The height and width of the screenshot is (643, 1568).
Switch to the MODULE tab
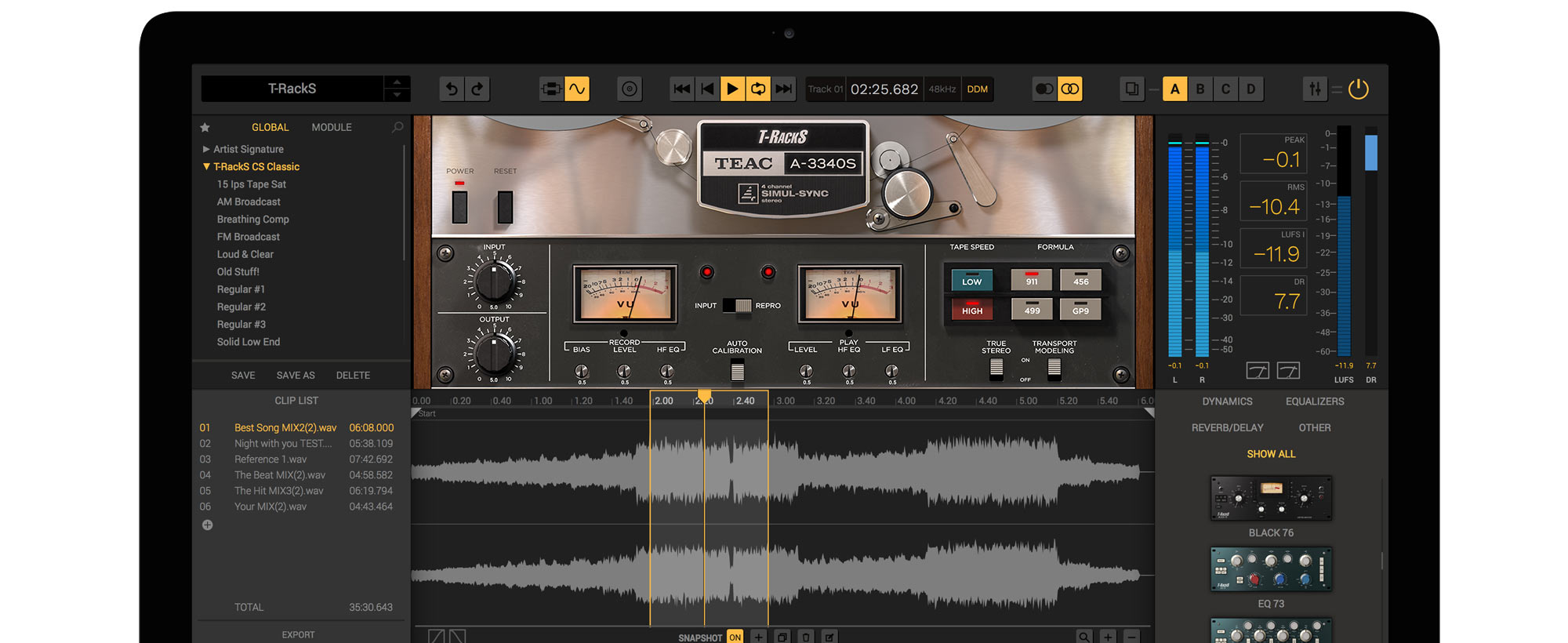[332, 127]
